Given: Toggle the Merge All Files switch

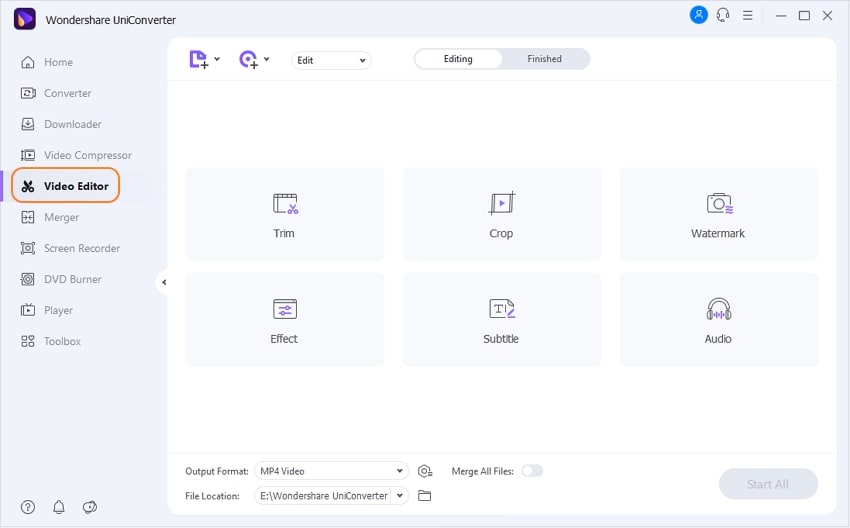Looking at the screenshot, I should (532, 471).
